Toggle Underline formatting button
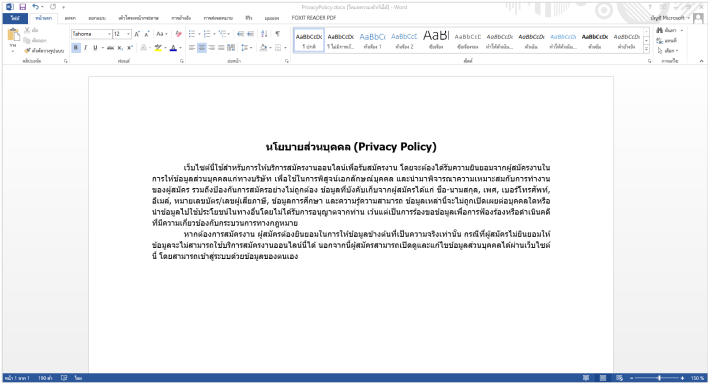The height and width of the screenshot is (383, 708). pos(95,47)
